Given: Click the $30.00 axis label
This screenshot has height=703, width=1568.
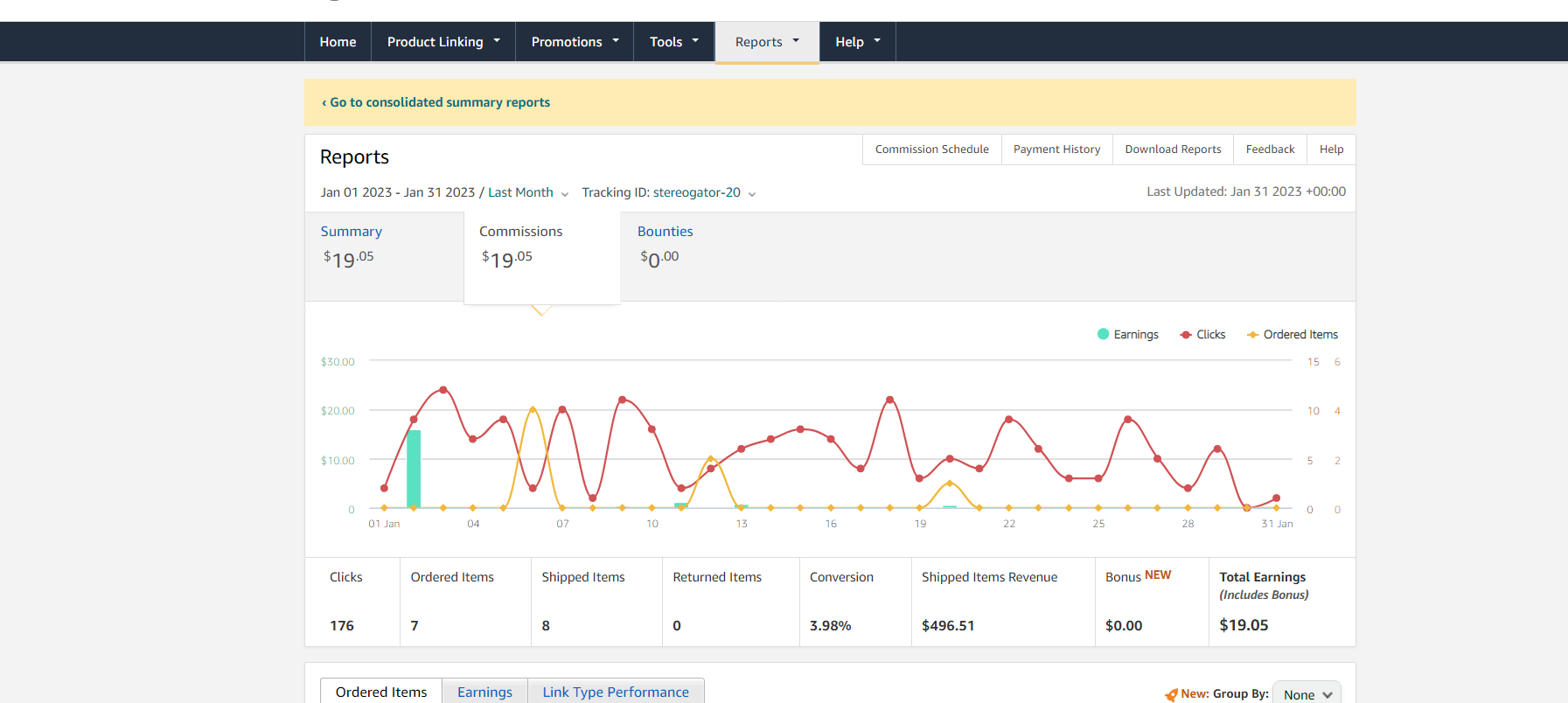Looking at the screenshot, I should click(338, 362).
